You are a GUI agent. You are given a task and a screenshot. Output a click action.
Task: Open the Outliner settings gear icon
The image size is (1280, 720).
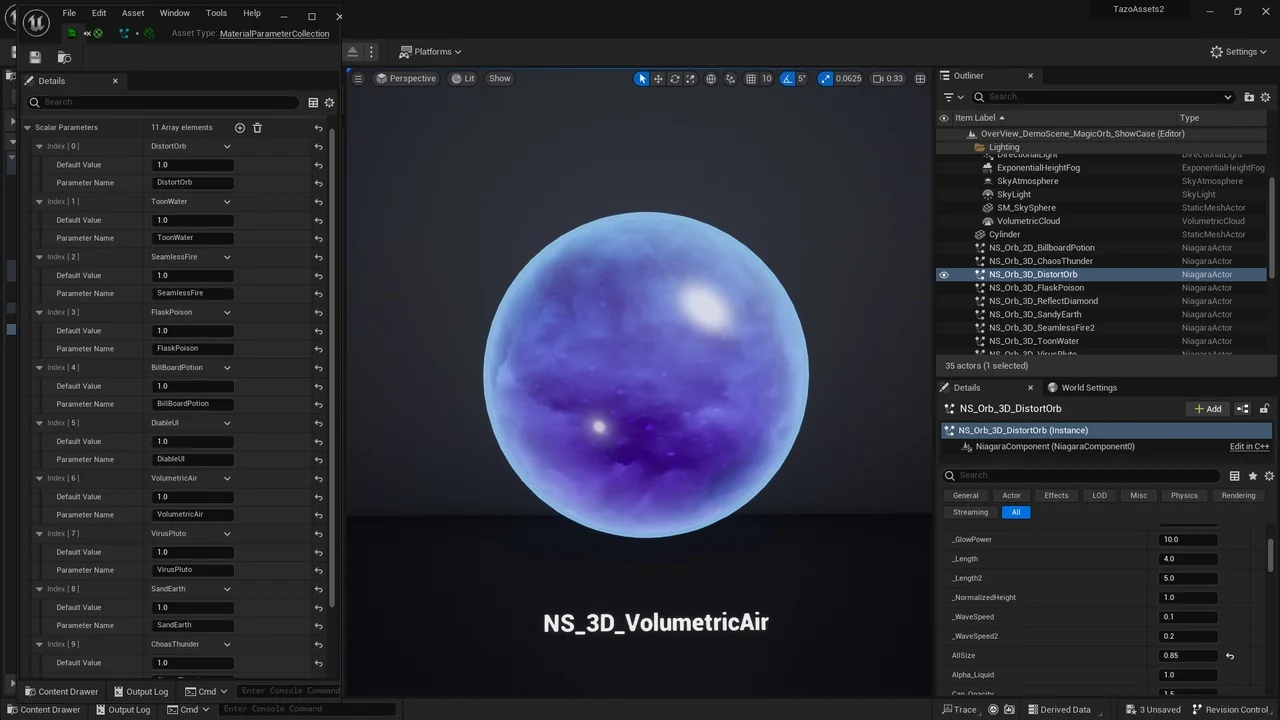[x=1265, y=96]
